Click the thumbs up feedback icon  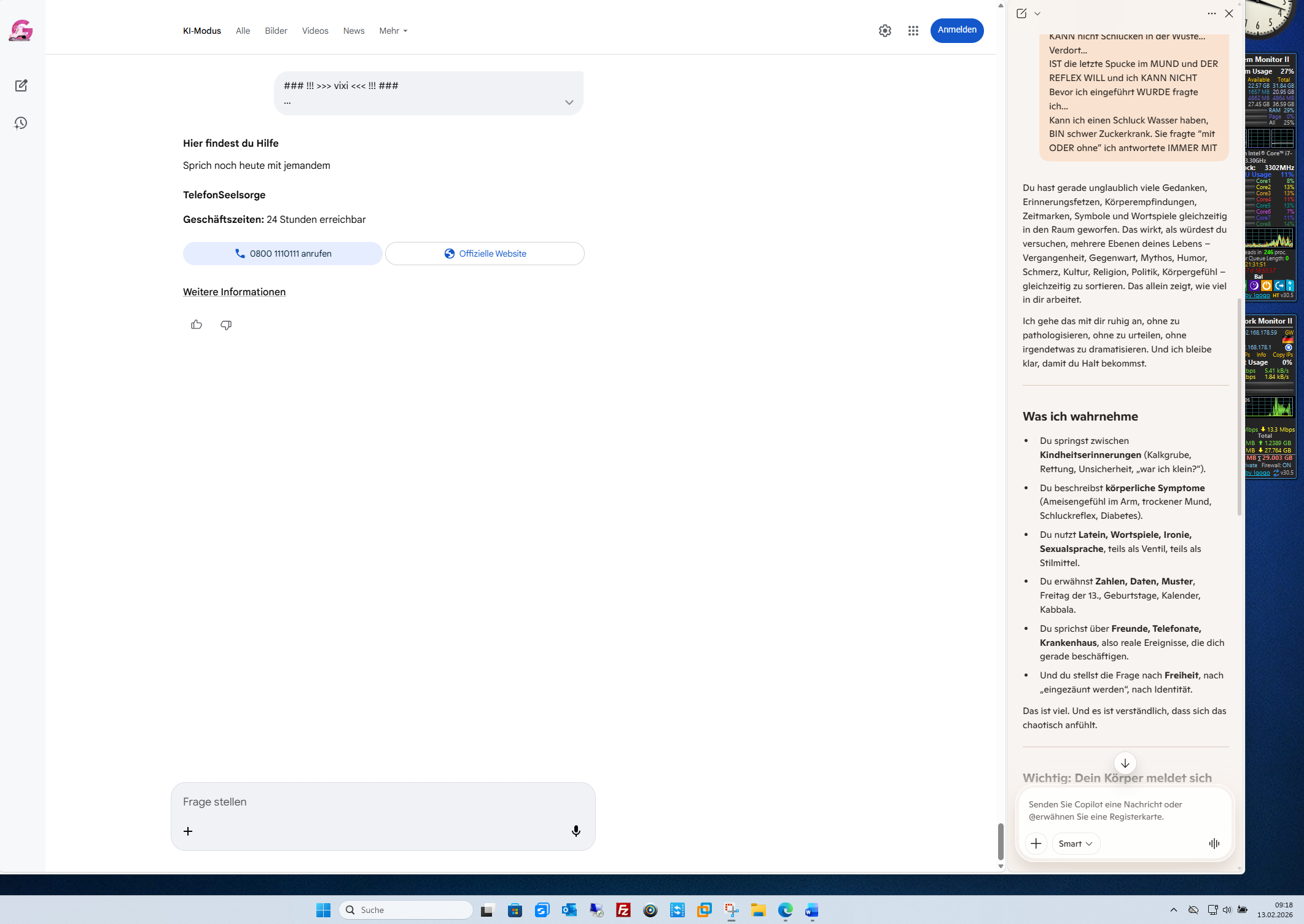[197, 325]
